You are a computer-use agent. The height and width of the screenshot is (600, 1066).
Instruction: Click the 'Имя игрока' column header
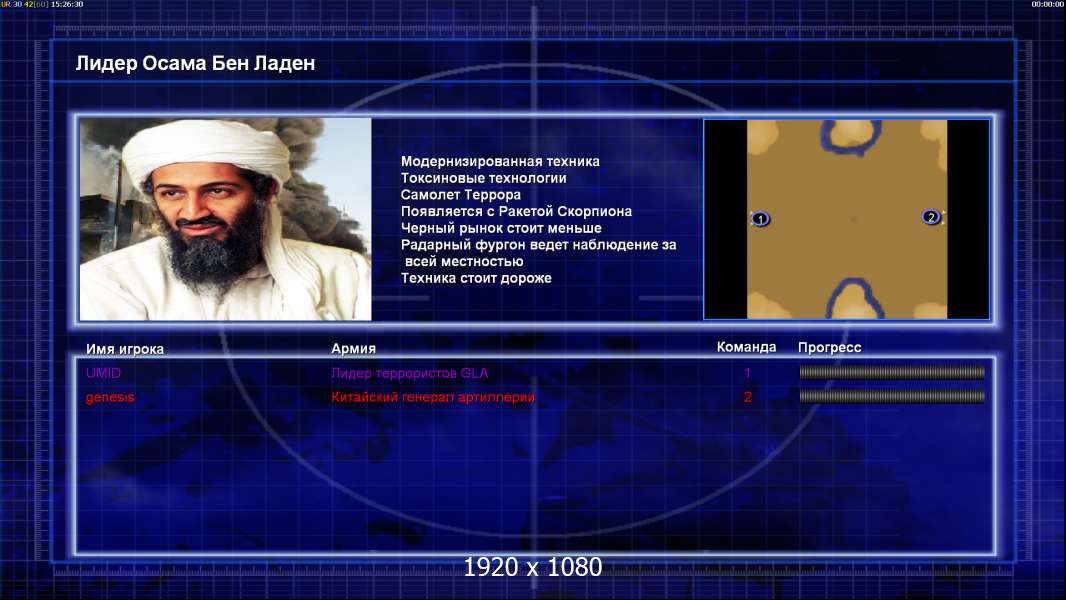point(124,349)
